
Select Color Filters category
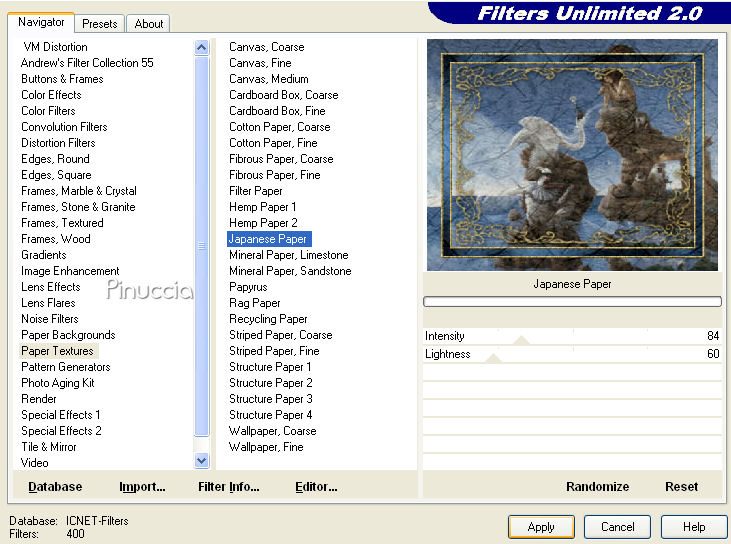click(x=48, y=111)
